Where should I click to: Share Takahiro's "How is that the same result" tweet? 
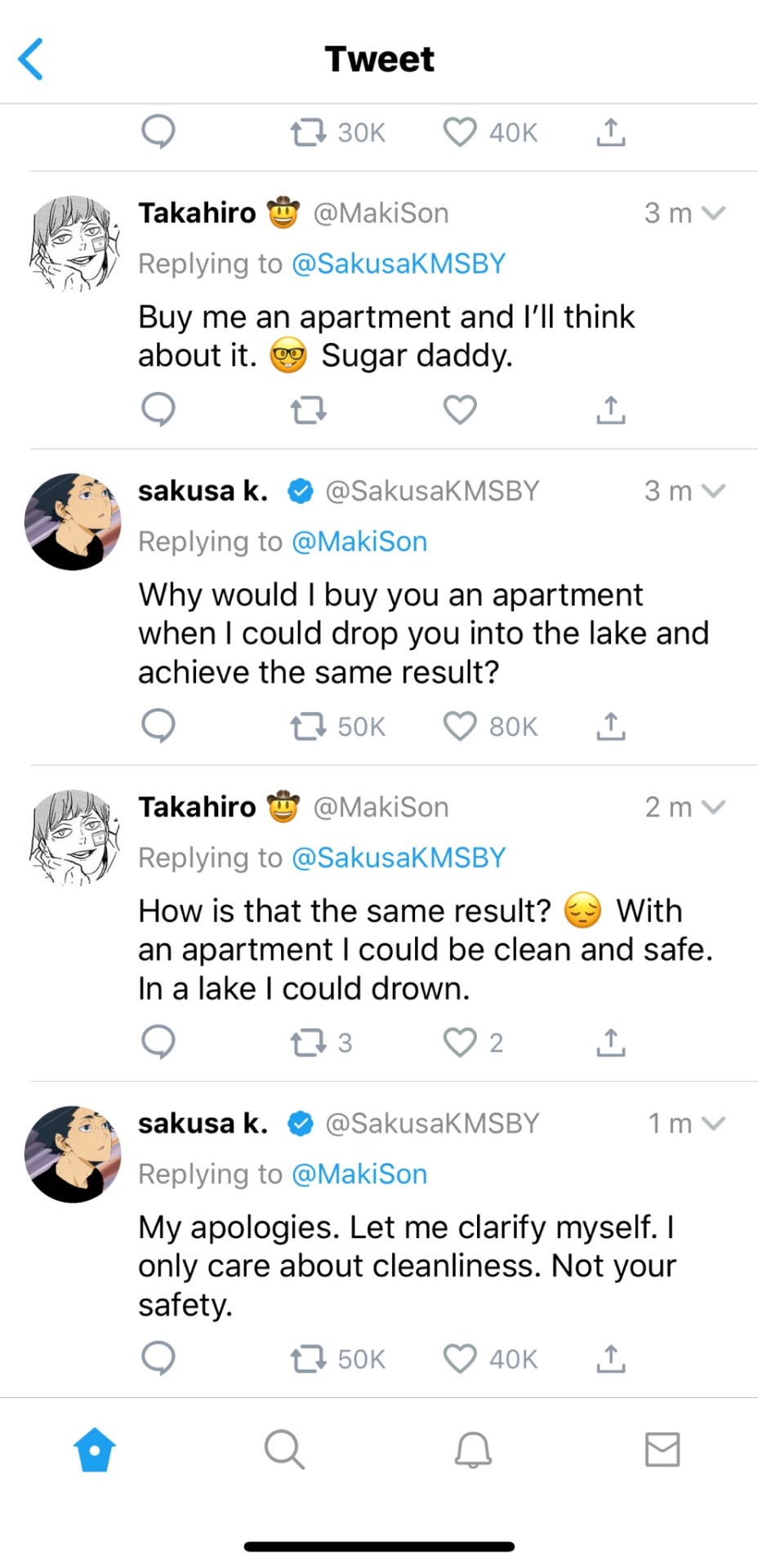click(x=610, y=1042)
